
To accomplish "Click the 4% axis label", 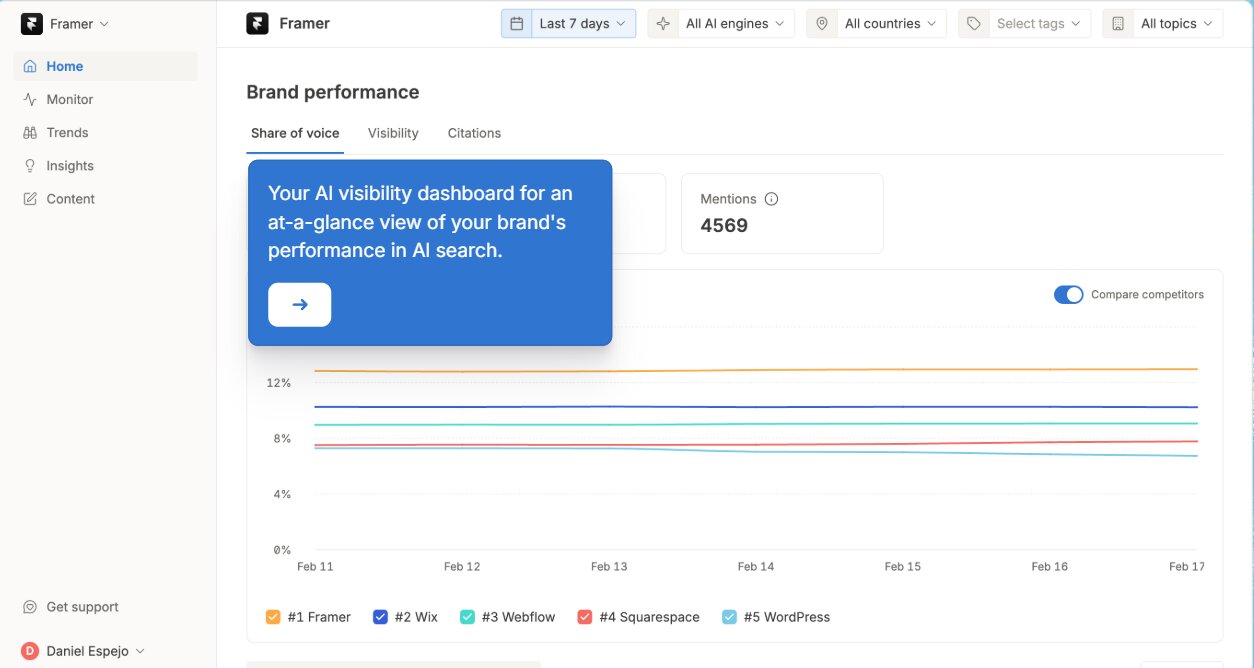I will pyautogui.click(x=282, y=494).
